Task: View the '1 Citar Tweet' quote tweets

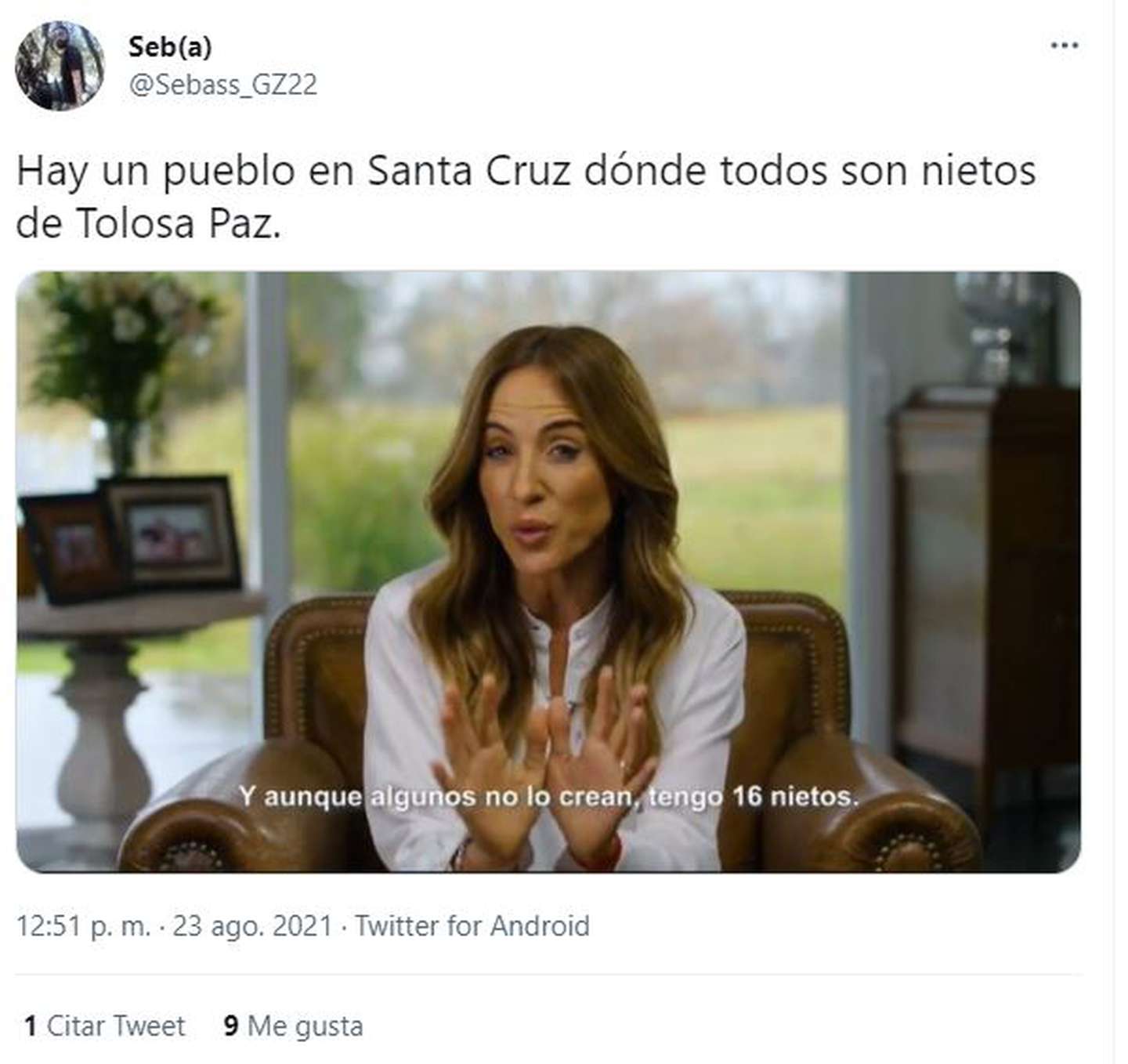Action: pyautogui.click(x=104, y=1026)
